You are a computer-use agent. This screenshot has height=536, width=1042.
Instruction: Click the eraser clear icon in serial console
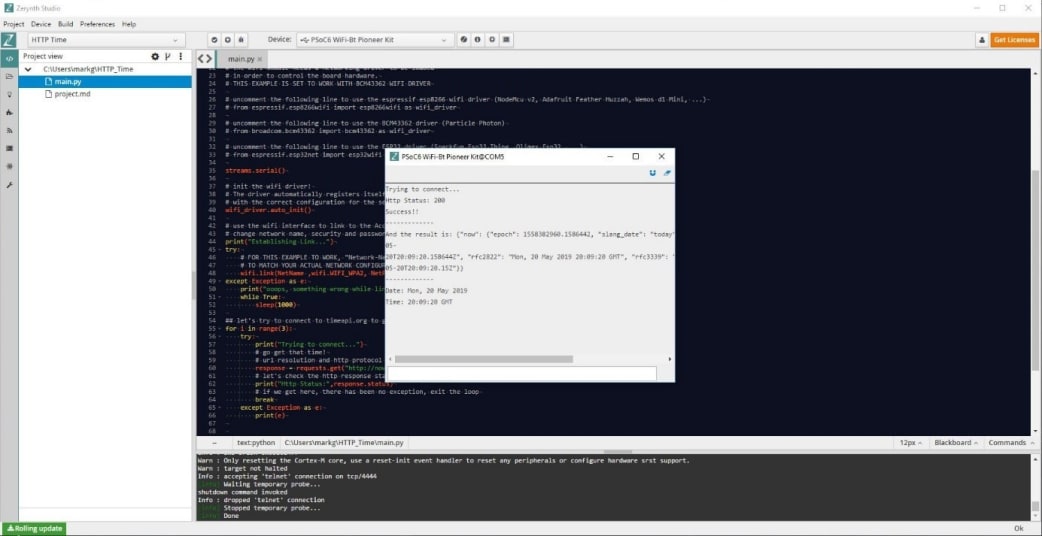pos(667,173)
